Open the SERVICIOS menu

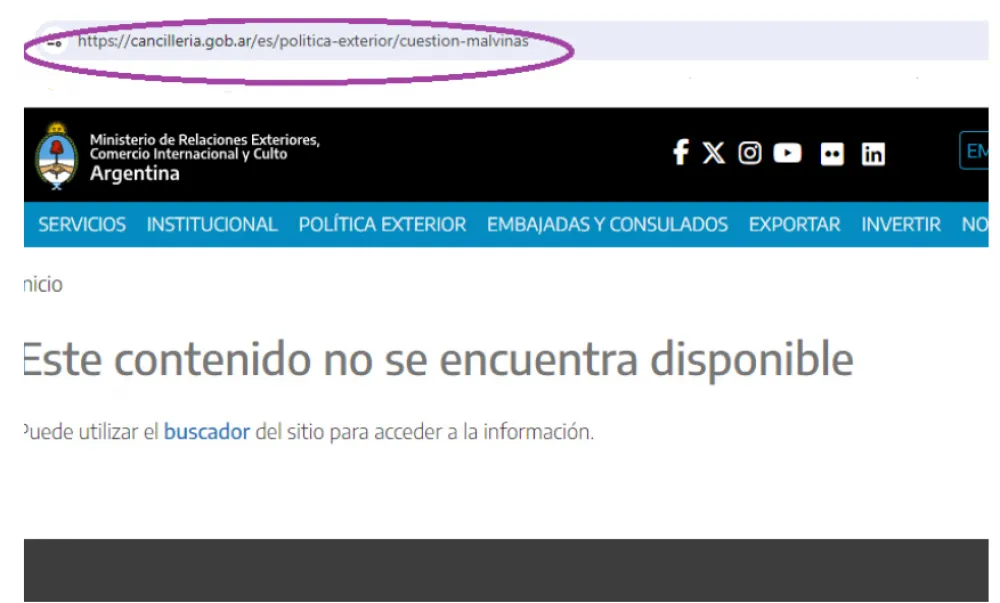click(x=82, y=224)
